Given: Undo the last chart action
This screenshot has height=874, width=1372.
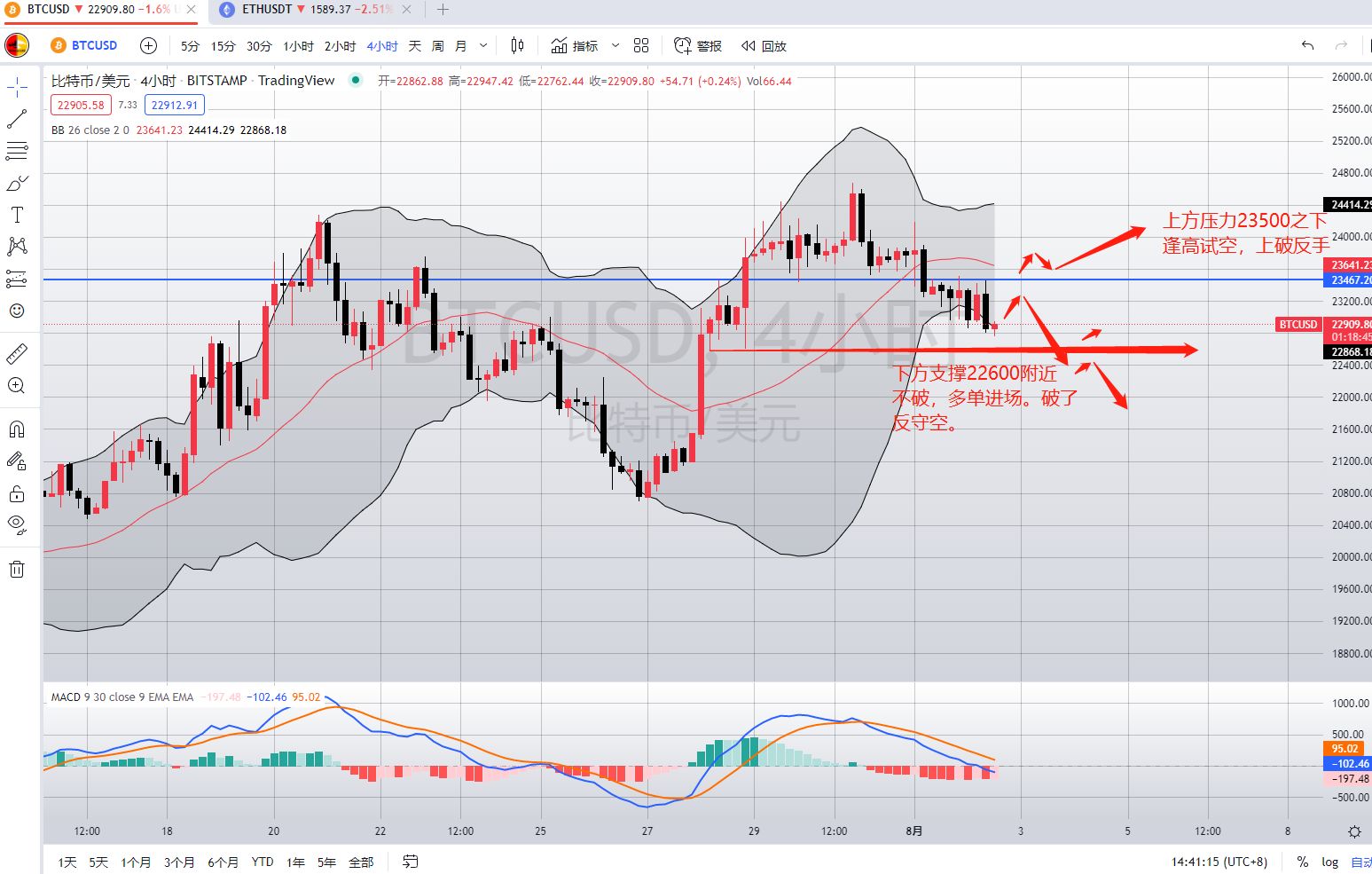Looking at the screenshot, I should pyautogui.click(x=1307, y=45).
